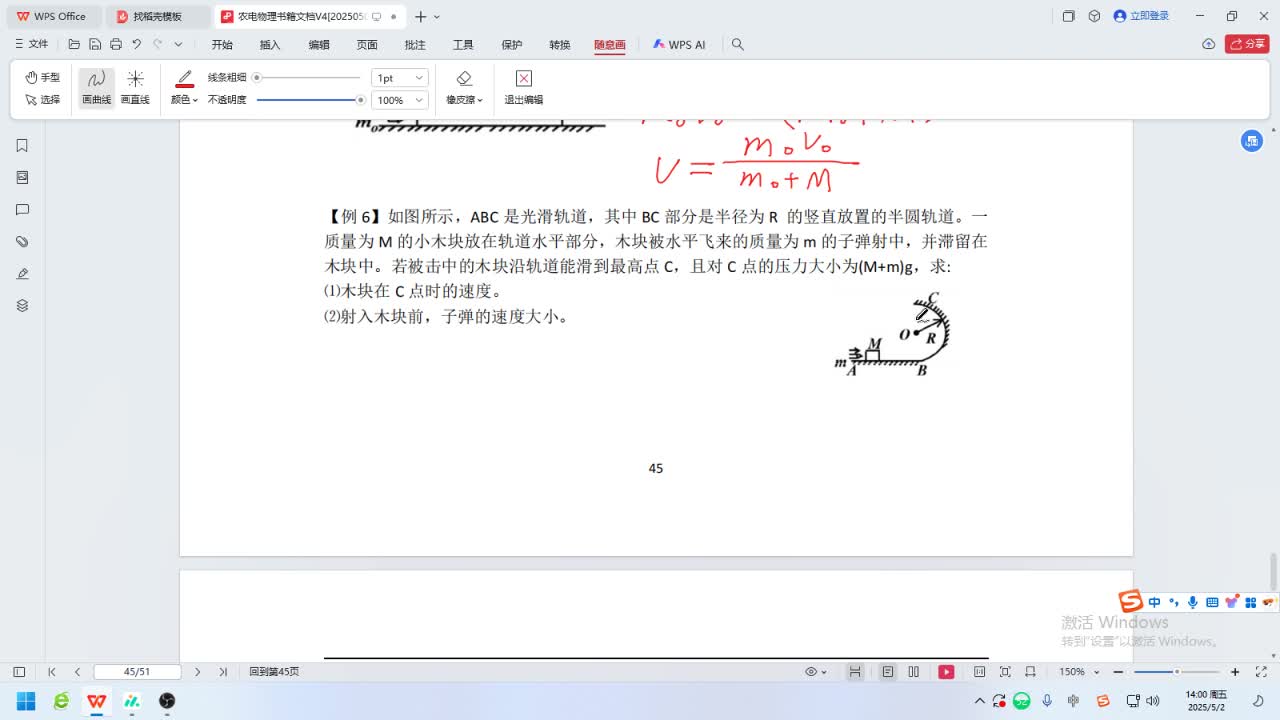
Task: Click the 45/51 page number field
Action: [x=137, y=672]
